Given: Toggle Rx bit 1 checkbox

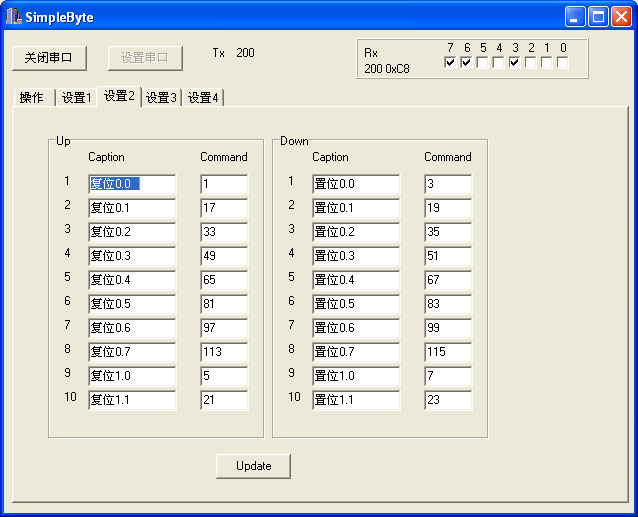Looking at the screenshot, I should [546, 63].
